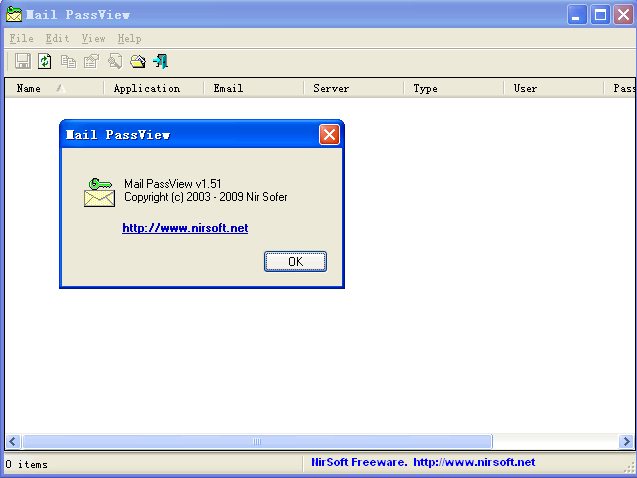Image resolution: width=637 pixels, height=478 pixels.
Task: Sort by the Email column header
Action: 254,88
